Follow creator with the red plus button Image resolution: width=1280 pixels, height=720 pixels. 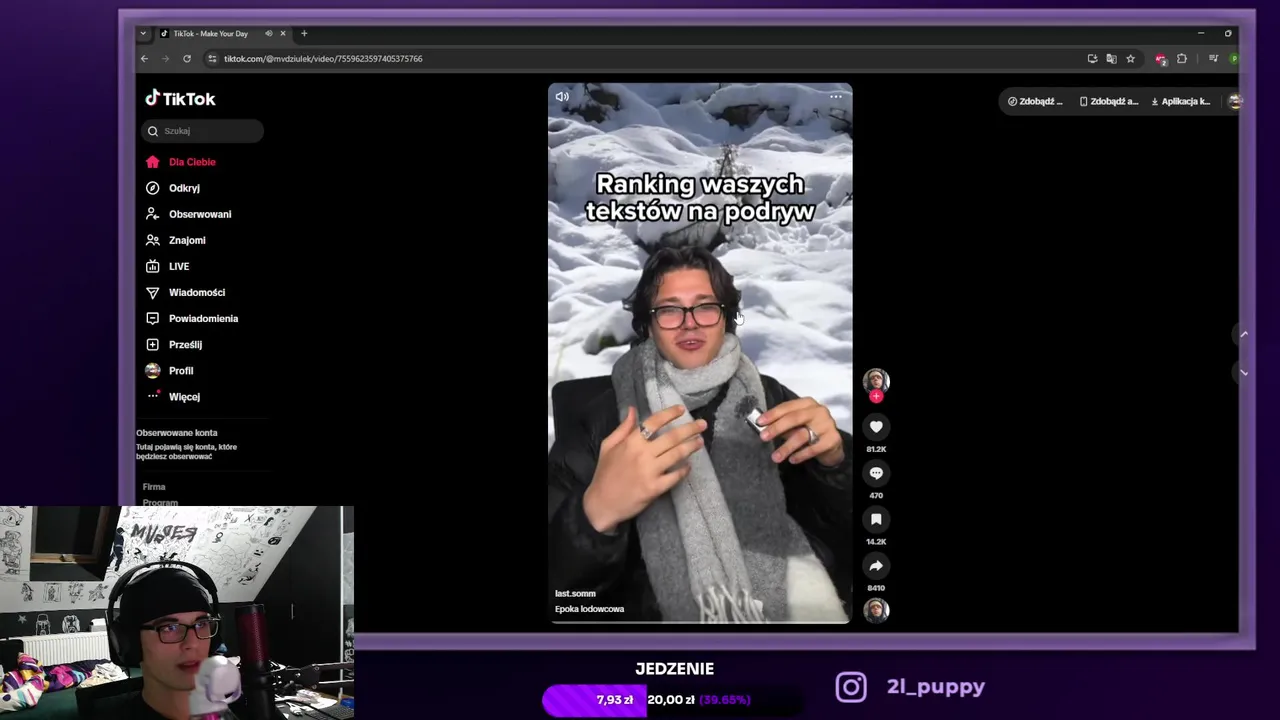point(876,396)
